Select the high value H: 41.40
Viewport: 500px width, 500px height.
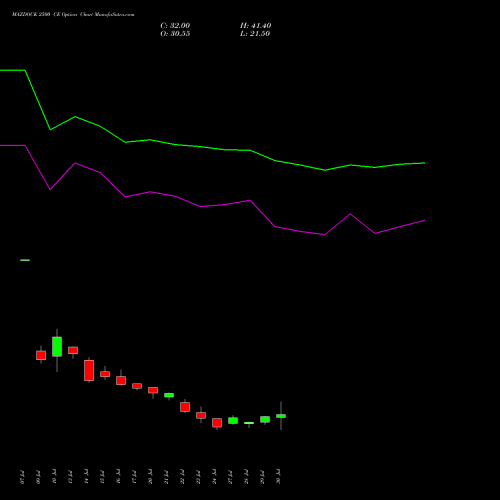tap(255, 26)
